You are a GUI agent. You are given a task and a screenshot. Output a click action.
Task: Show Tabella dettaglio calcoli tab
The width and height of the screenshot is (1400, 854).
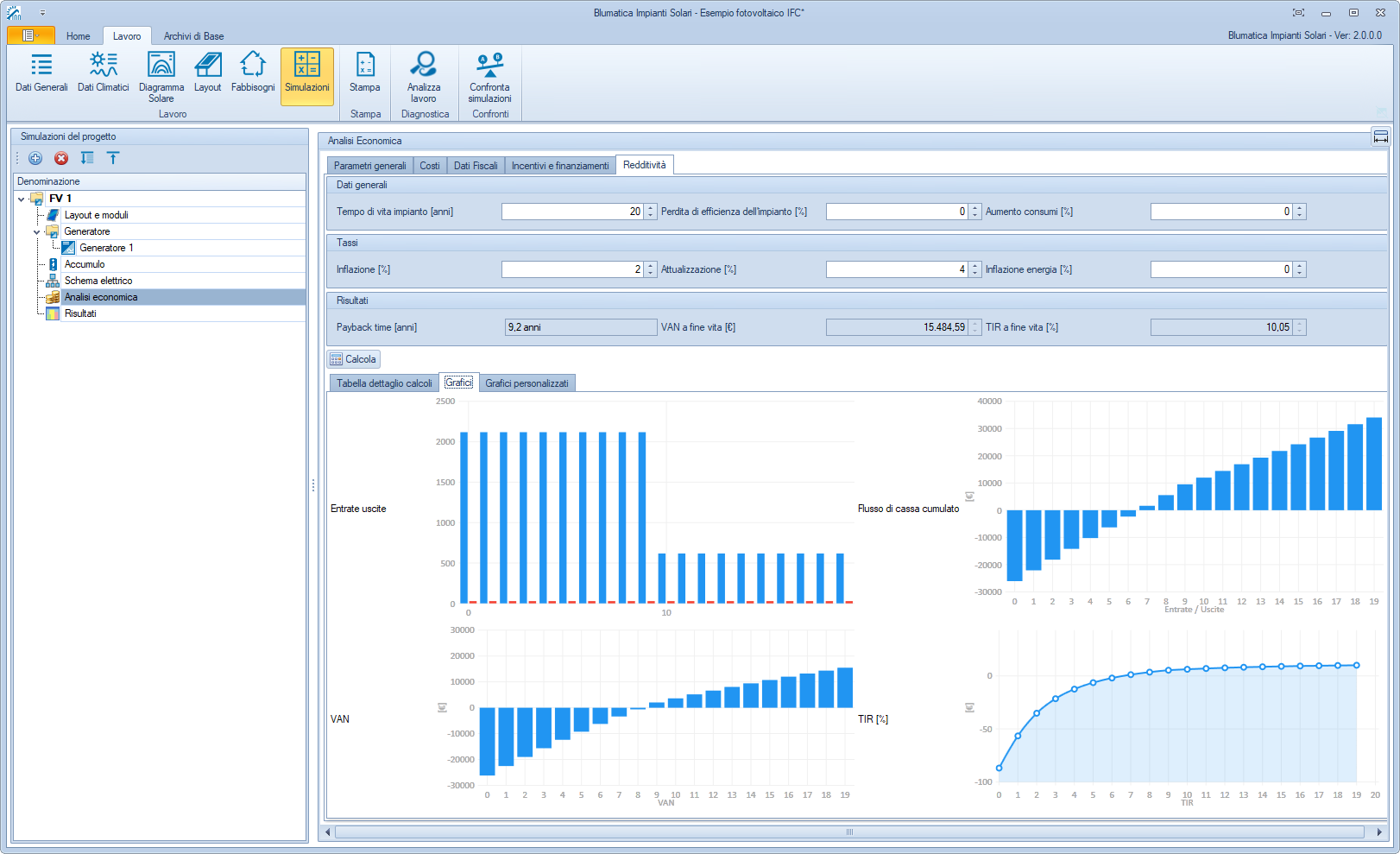(384, 383)
